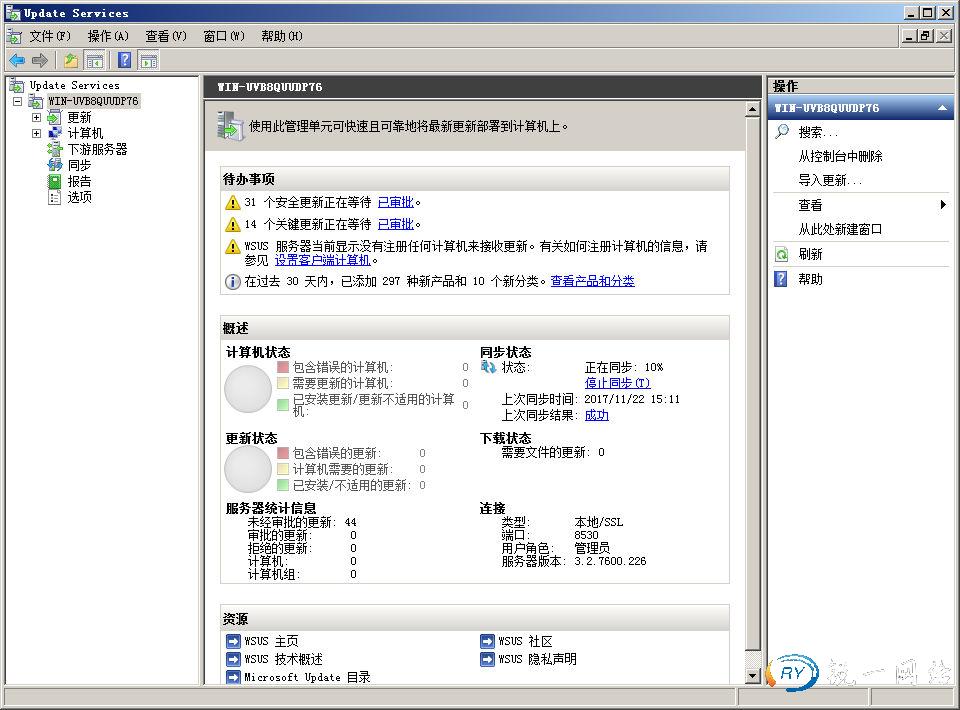Open the 操作(A) menu
The width and height of the screenshot is (960, 710).
pos(108,36)
